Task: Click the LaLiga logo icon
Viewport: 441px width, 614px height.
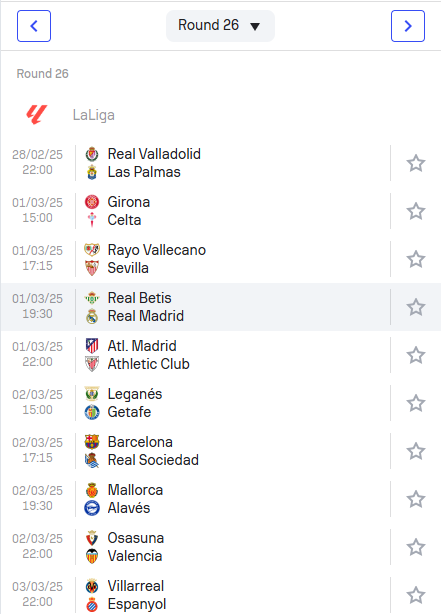Action: (37, 115)
